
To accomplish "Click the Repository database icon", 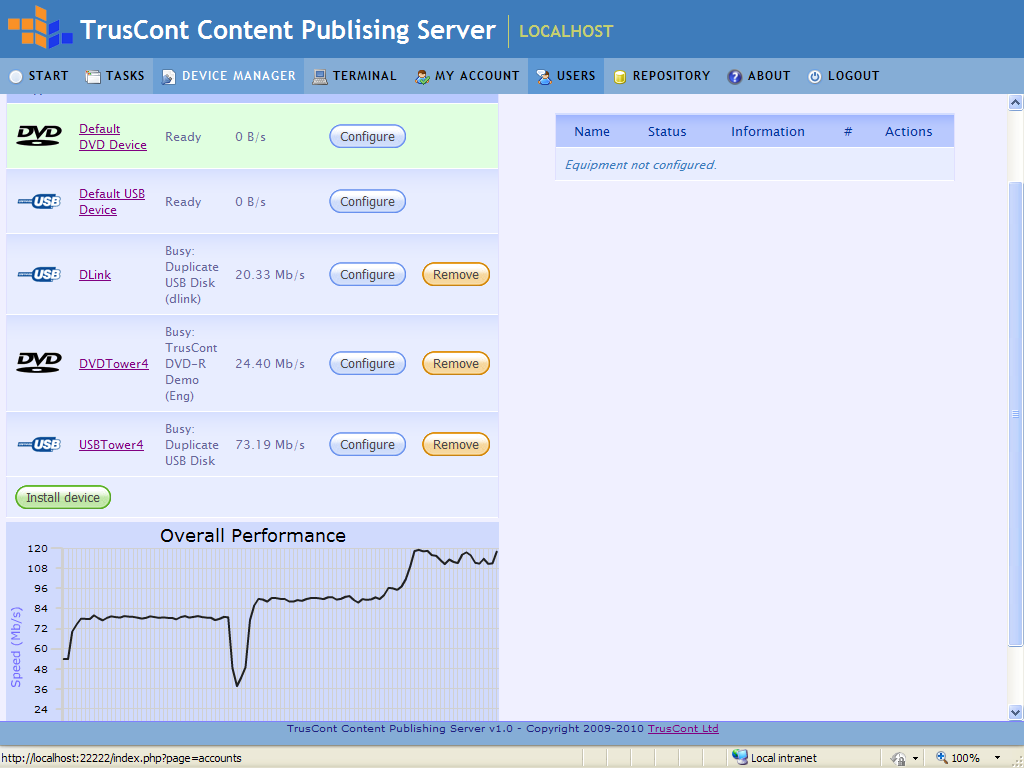I will [620, 76].
